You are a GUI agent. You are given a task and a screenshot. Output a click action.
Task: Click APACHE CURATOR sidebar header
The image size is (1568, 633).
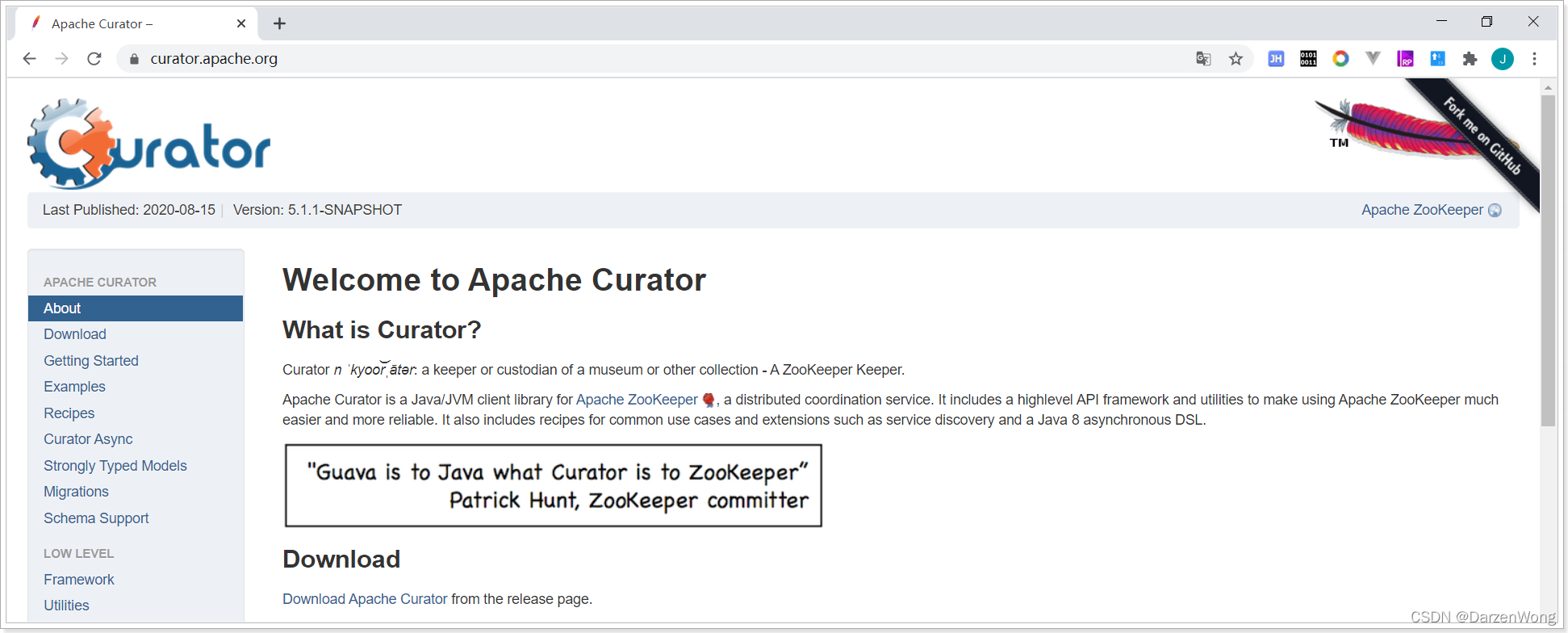click(x=100, y=283)
